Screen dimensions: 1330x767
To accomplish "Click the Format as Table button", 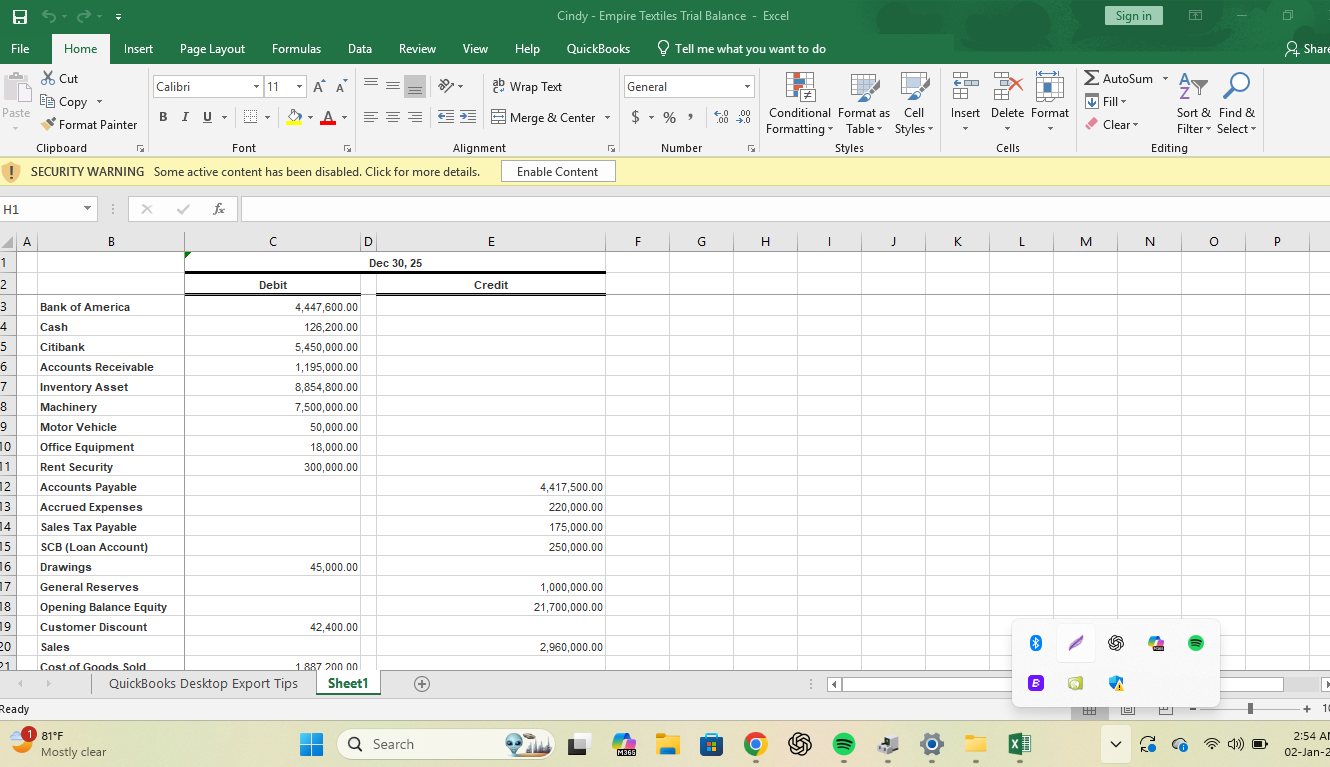I will 864,104.
